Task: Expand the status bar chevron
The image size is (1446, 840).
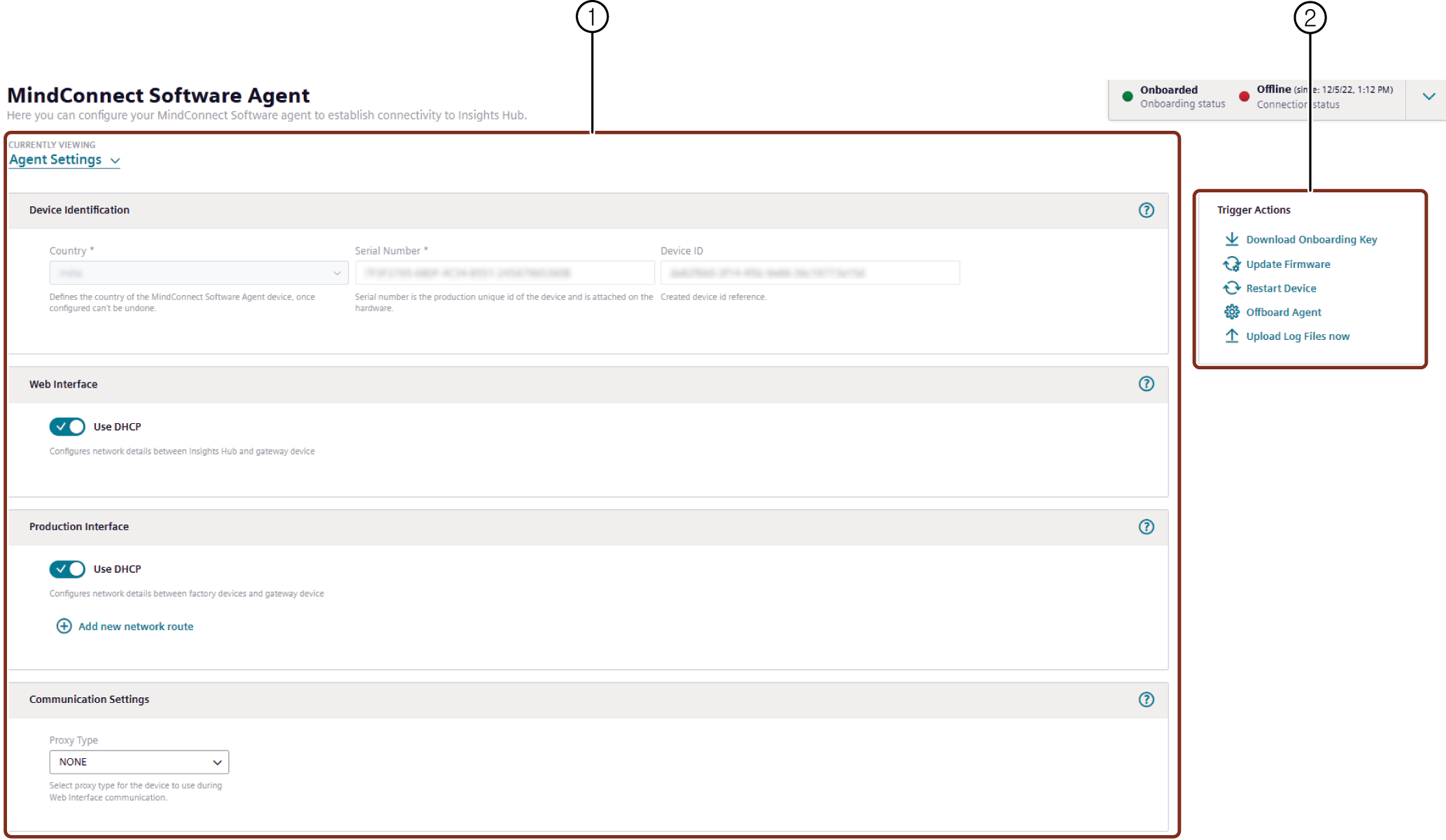Action: [x=1429, y=97]
